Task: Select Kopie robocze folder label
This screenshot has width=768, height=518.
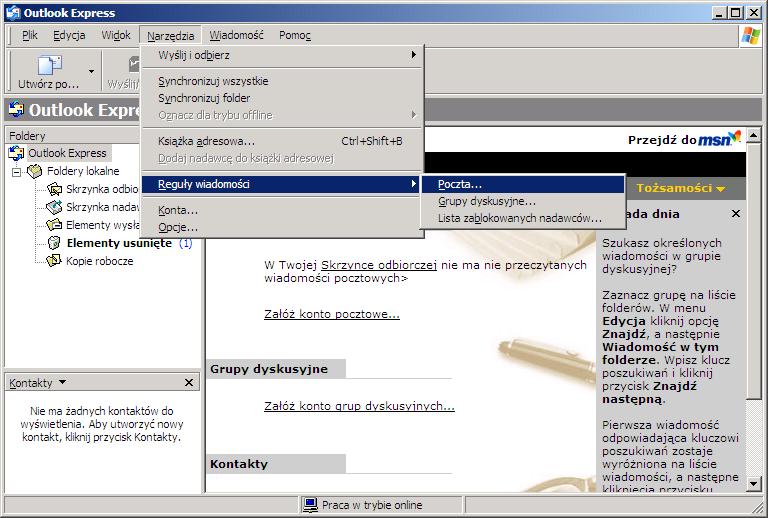Action: tap(99, 261)
